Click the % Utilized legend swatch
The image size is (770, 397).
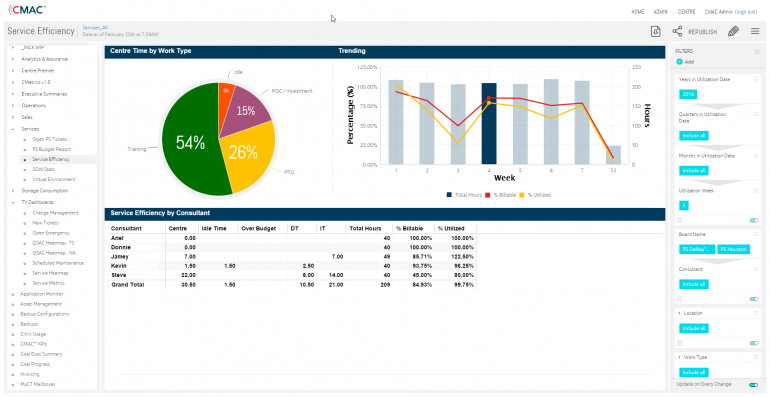point(522,195)
